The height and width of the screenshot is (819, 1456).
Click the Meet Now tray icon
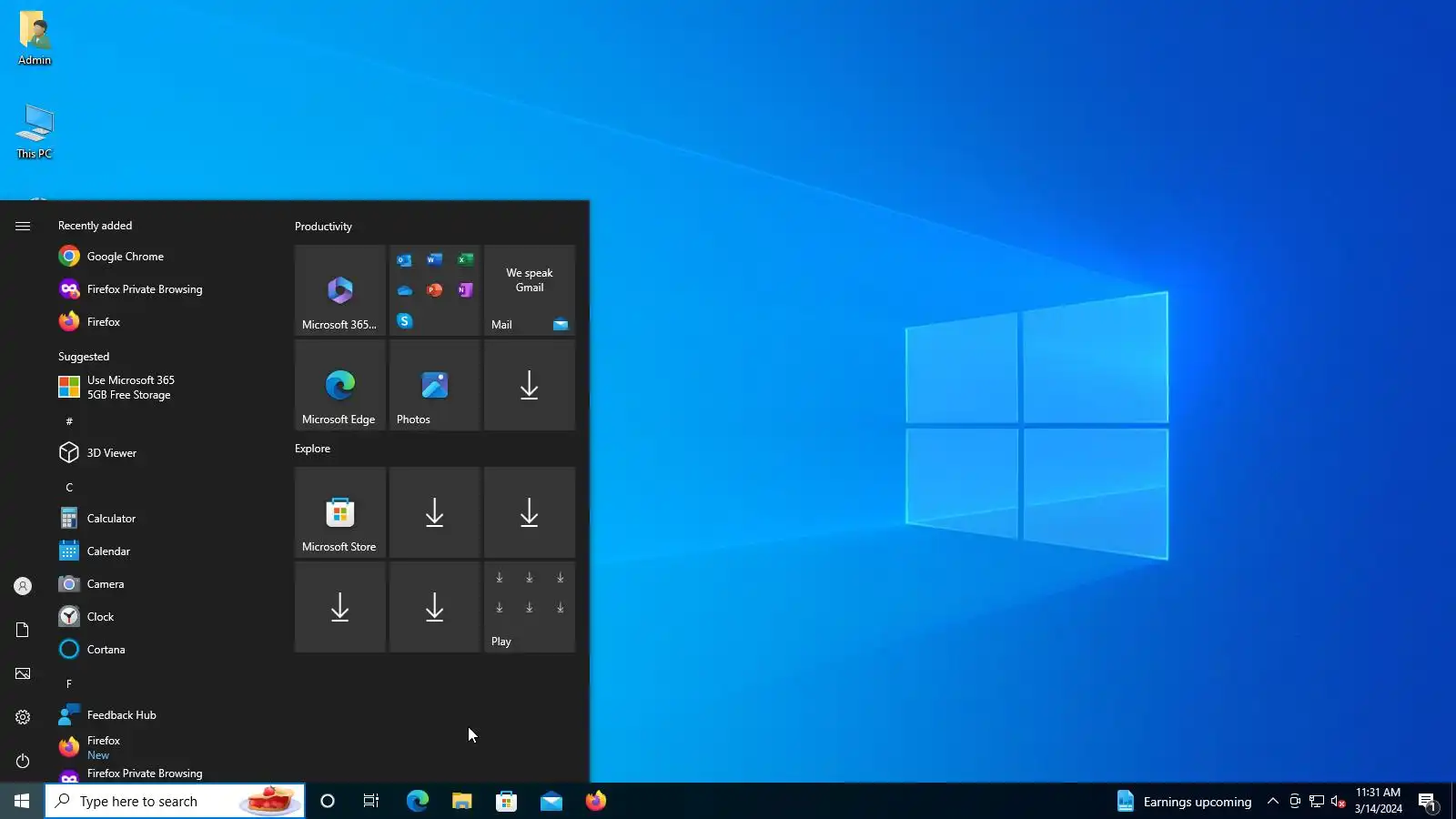click(1294, 801)
